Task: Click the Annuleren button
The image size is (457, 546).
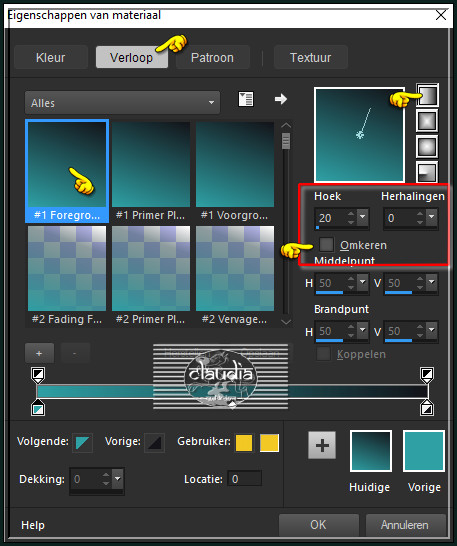Action: 405,525
